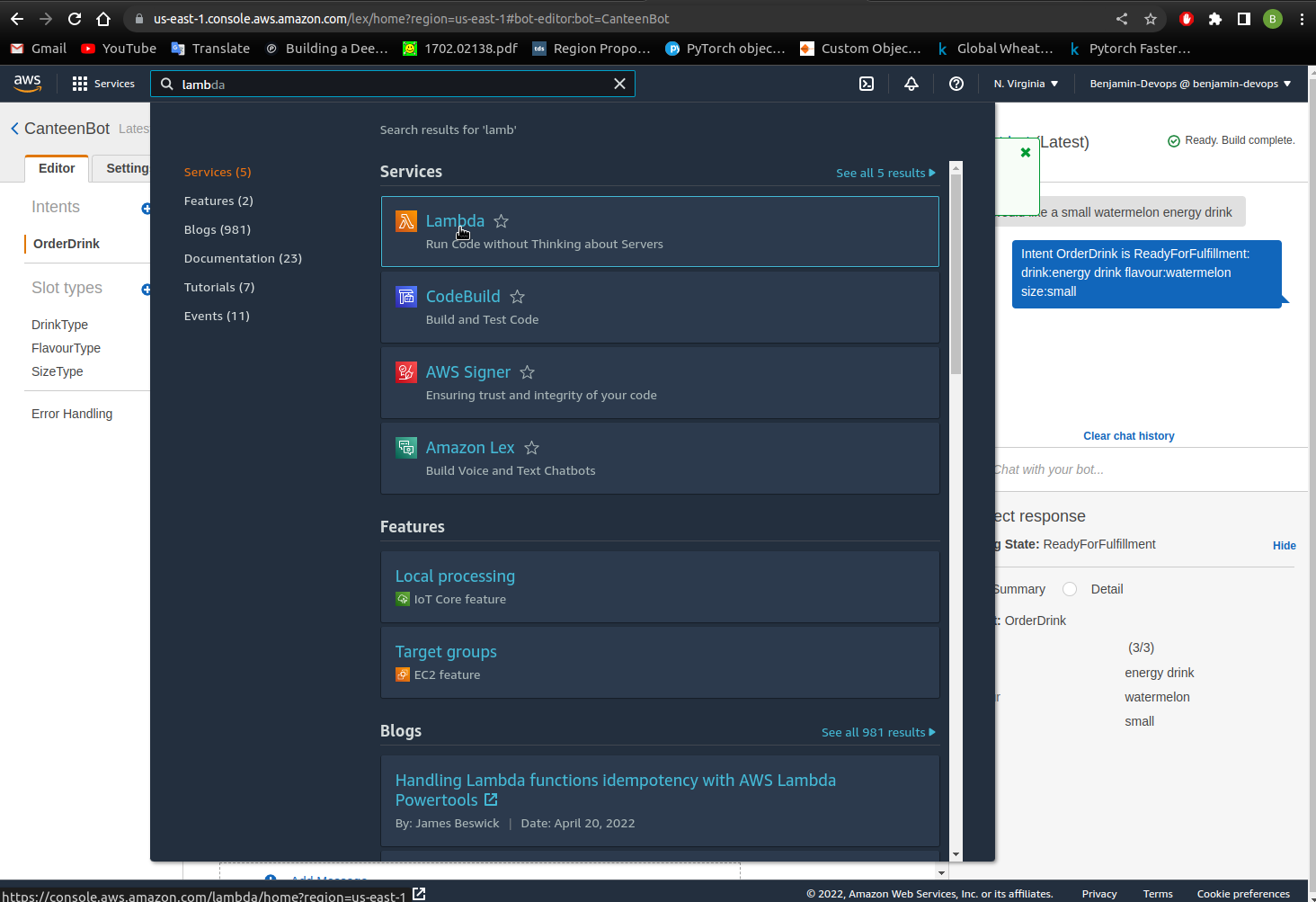
Task: Open the SizeType slot type
Action: (x=57, y=371)
